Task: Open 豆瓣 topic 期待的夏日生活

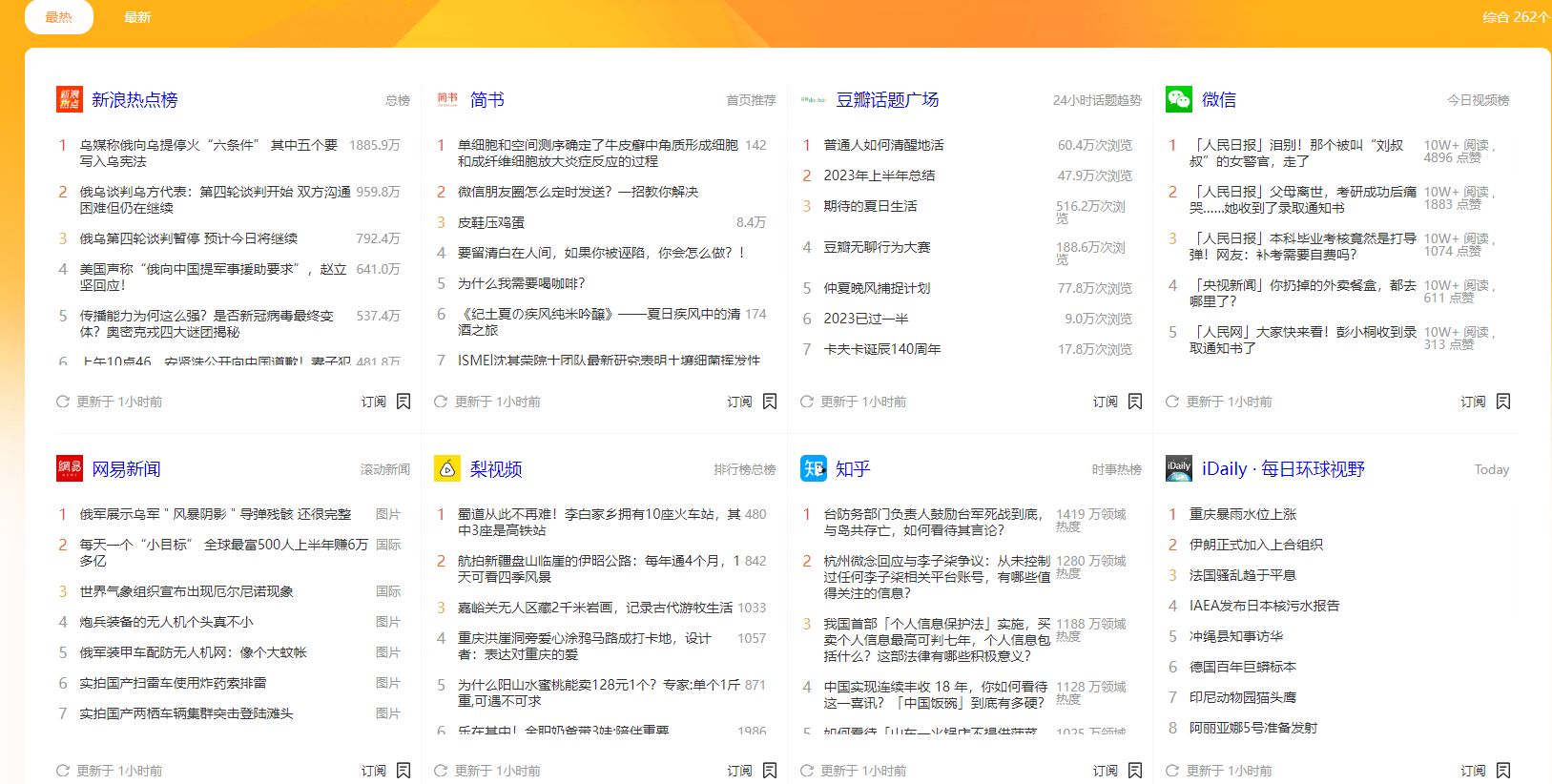Action: [871, 206]
